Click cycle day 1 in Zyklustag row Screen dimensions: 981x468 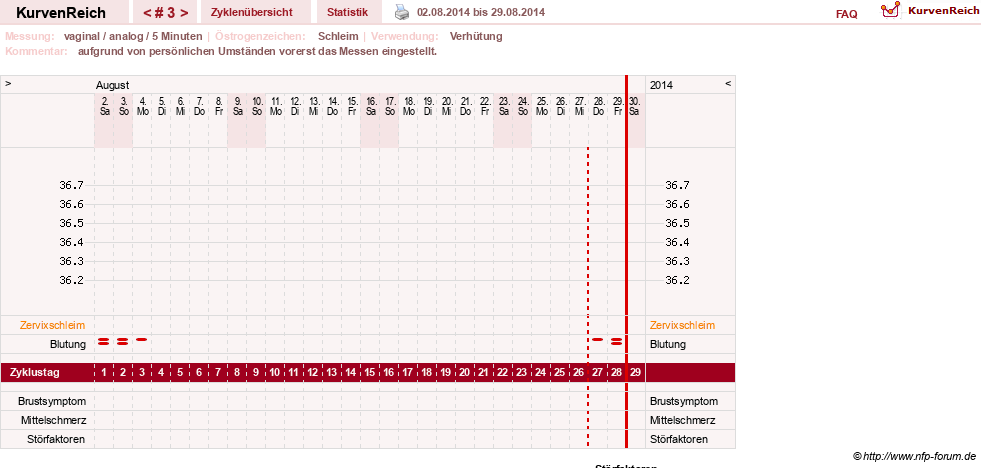coord(104,373)
